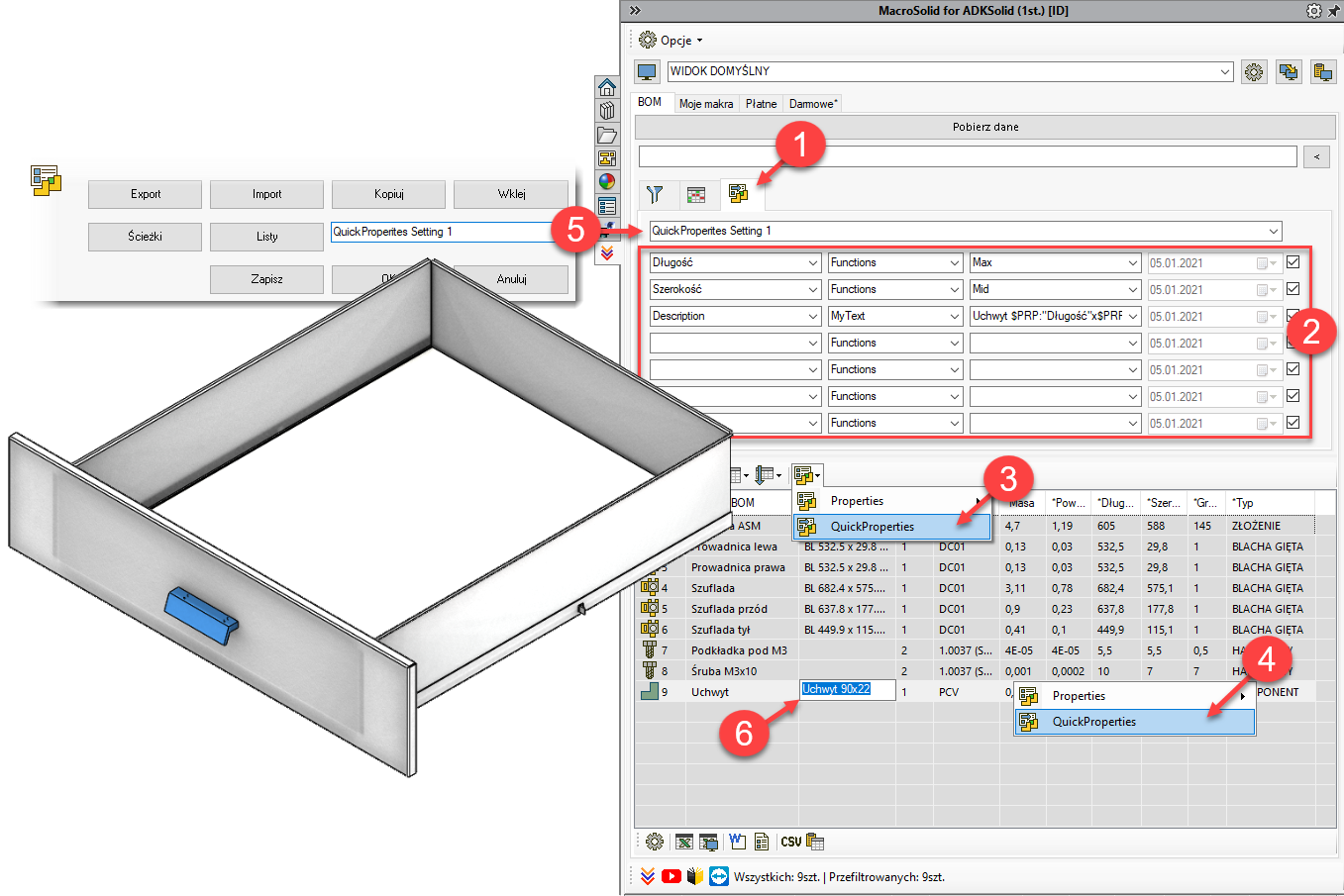Open the Mid value dropdown
Image resolution: width=1344 pixels, height=896 pixels.
(x=1133, y=289)
